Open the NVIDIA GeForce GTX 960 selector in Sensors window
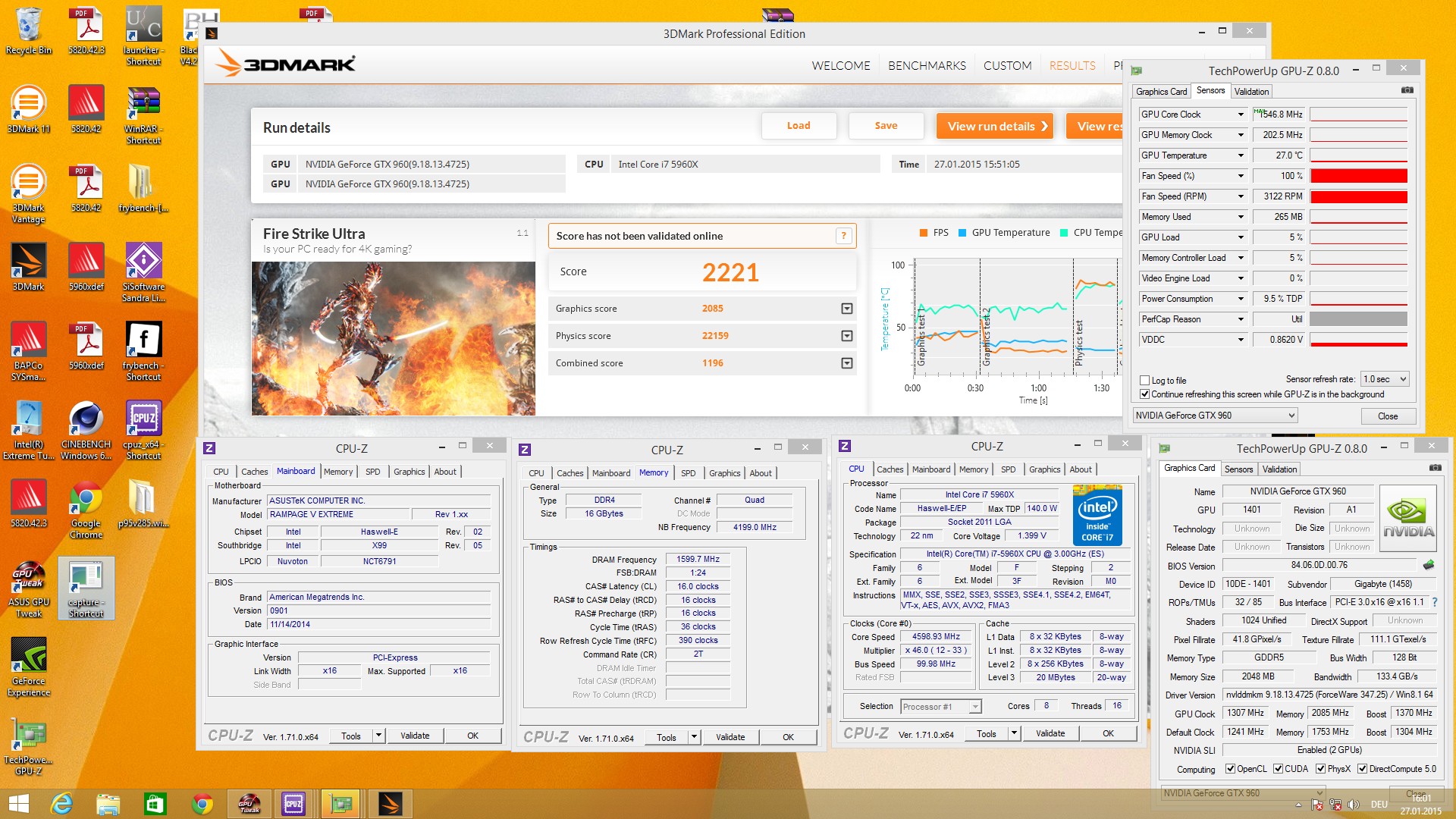Viewport: 1456px width, 819px height. tap(1215, 416)
